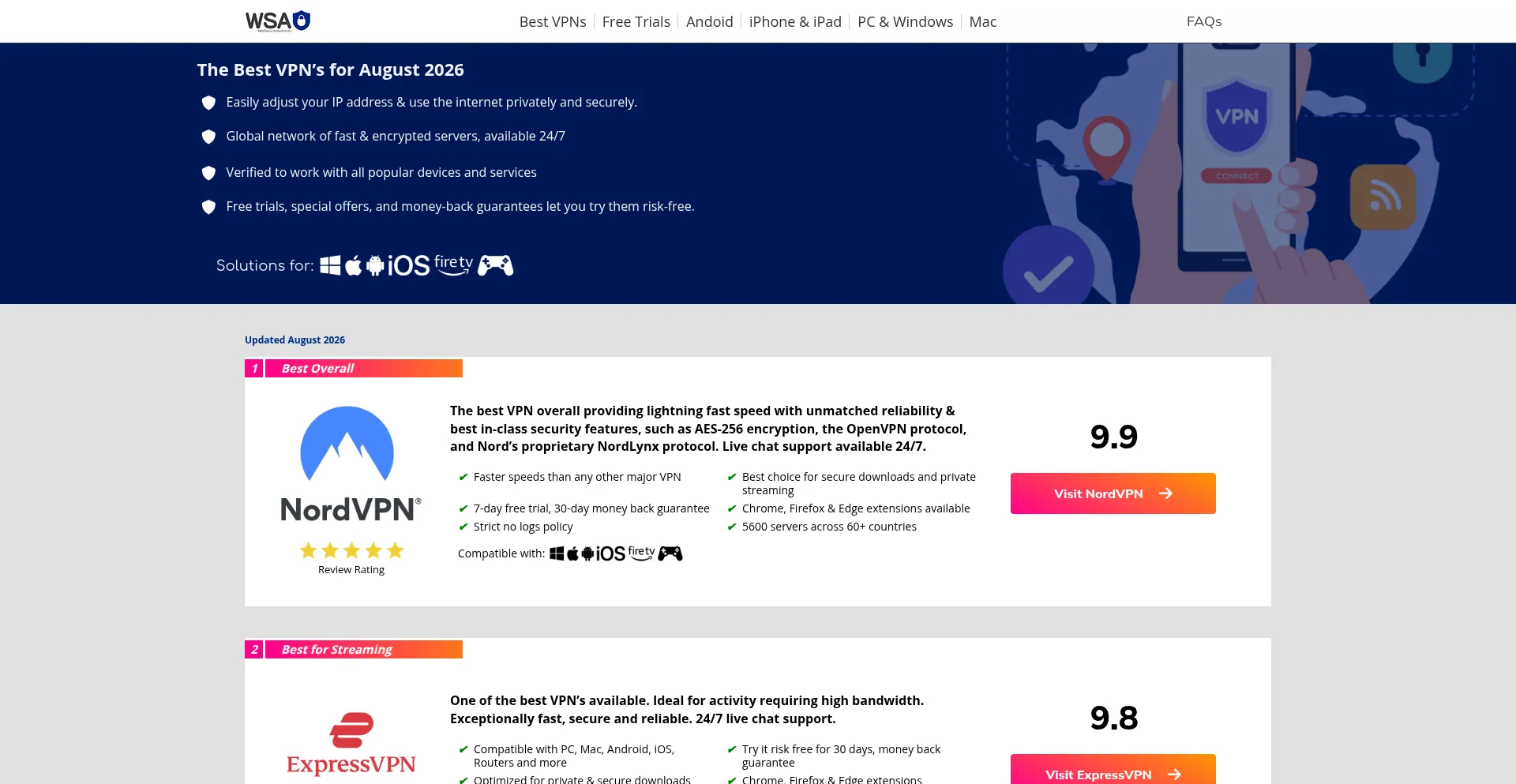This screenshot has width=1516, height=784.
Task: Click "Global network of fast & encrypted servers" text
Action: click(x=396, y=136)
